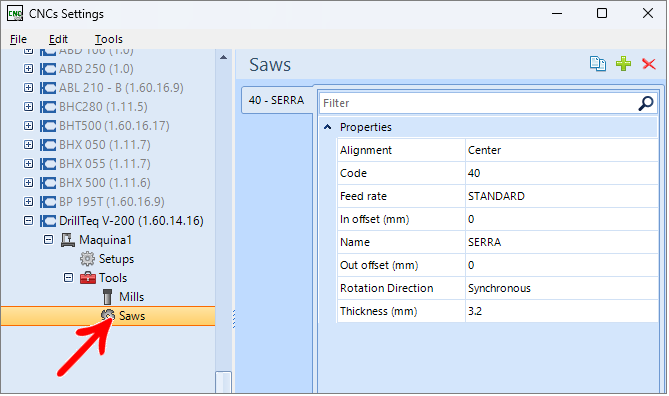Expand the BHX 055 (1.11.7) node
This screenshot has width=669, height=396.
pos(28,164)
